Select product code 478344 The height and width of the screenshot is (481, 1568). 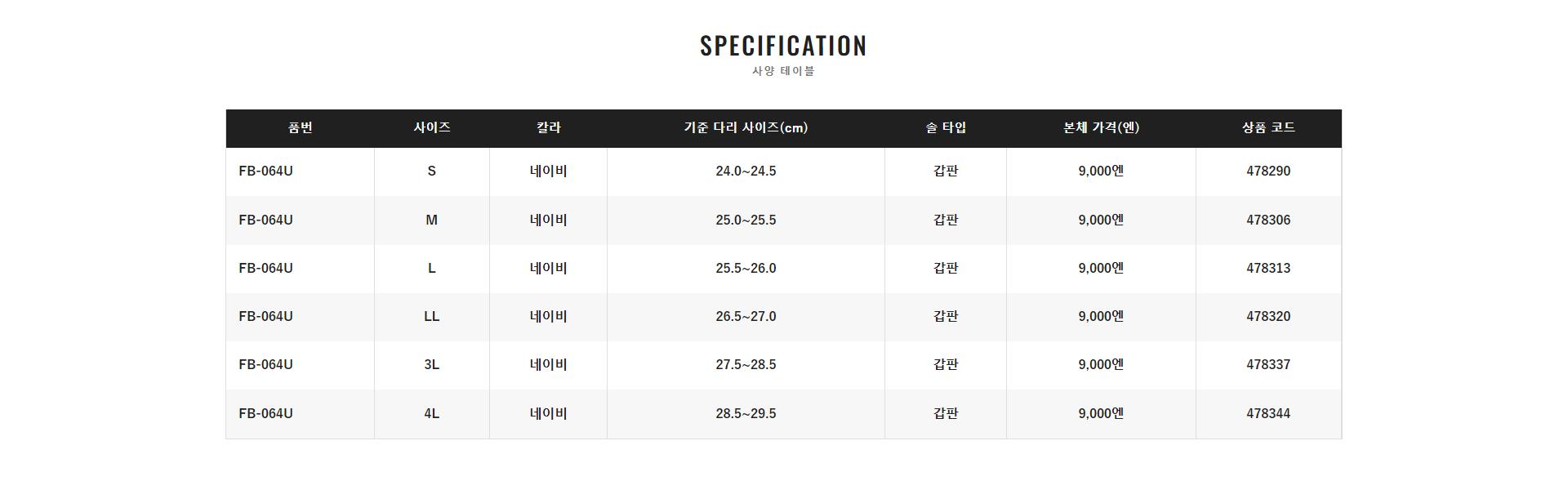[x=1268, y=414]
